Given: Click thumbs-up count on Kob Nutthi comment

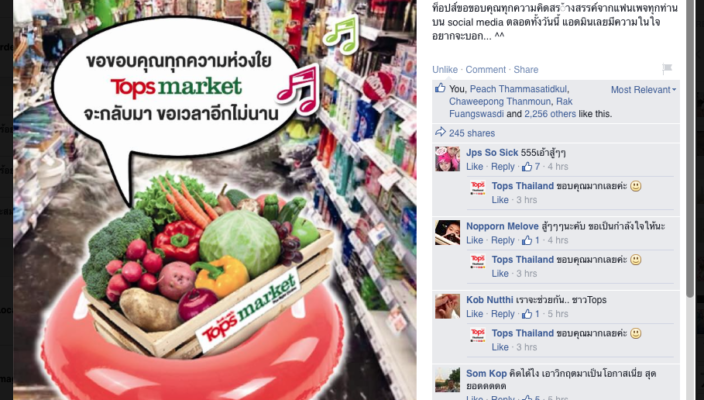Looking at the screenshot, I should coord(530,314).
